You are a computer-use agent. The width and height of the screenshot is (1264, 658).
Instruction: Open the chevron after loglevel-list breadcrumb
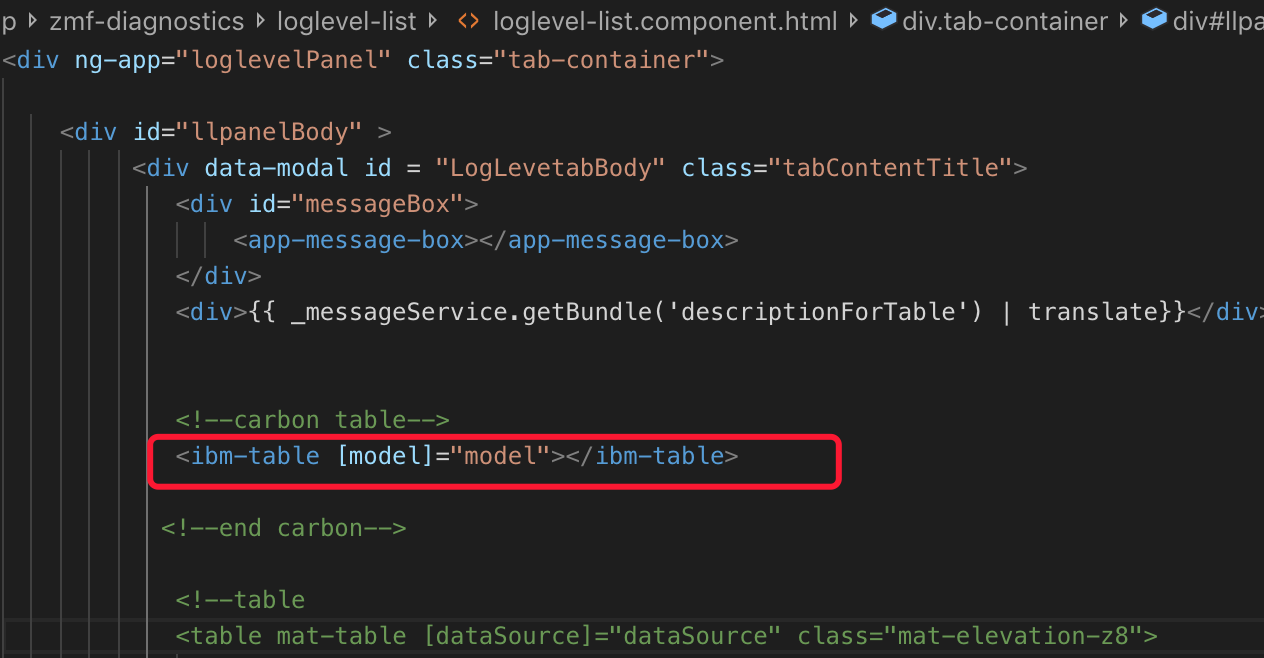pos(431,20)
